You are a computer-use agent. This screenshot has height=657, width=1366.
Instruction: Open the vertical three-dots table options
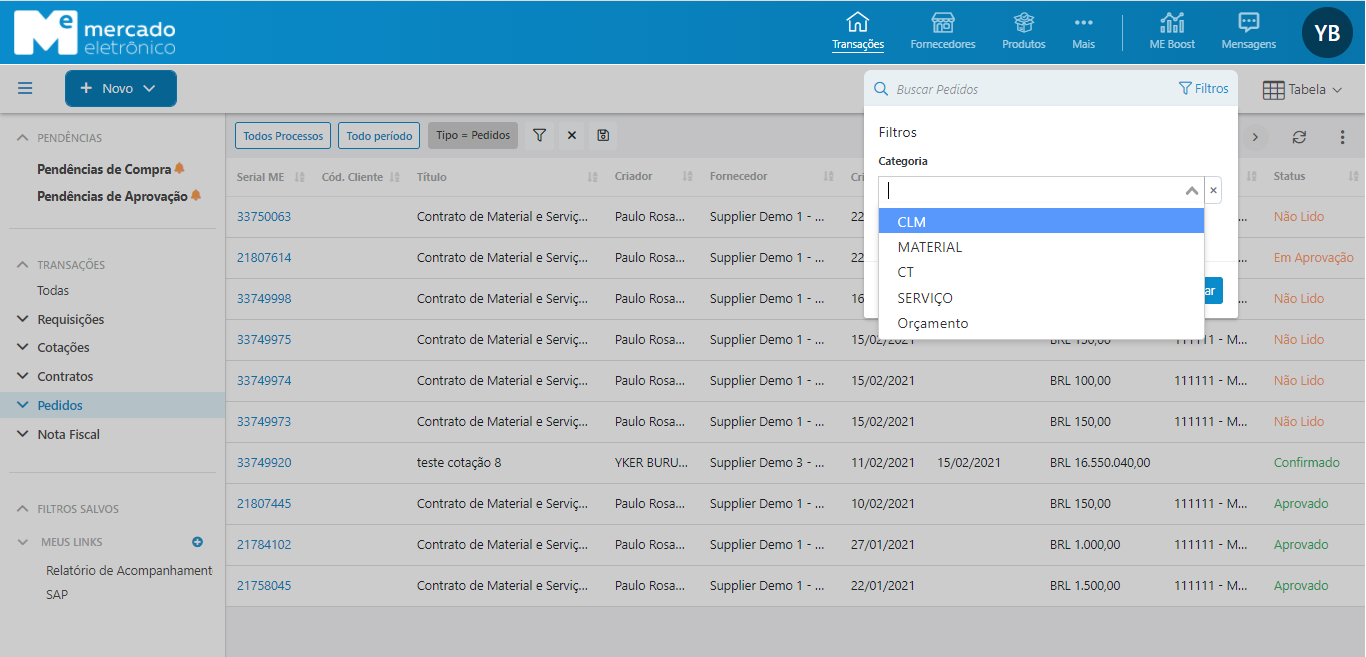tap(1343, 137)
